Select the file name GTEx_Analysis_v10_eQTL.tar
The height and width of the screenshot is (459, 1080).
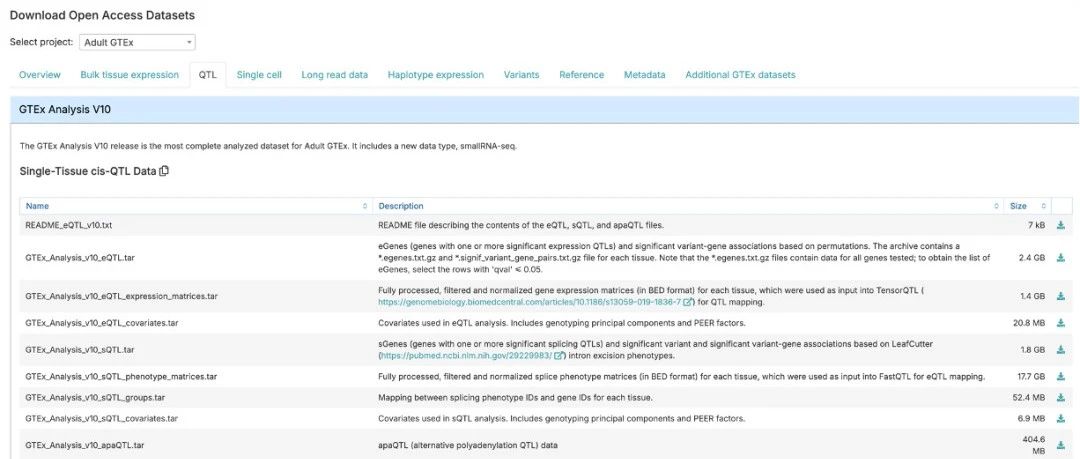(x=80, y=258)
